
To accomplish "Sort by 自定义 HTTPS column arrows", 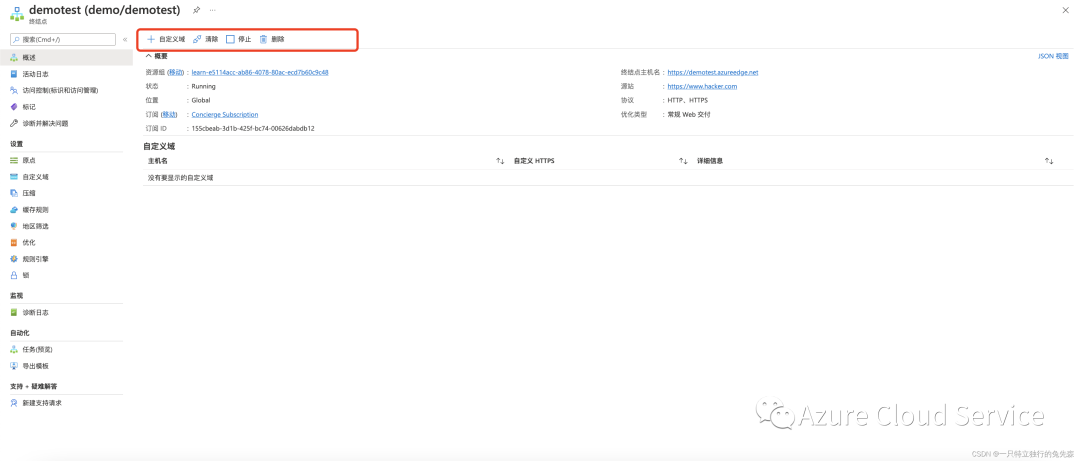I will pos(683,161).
